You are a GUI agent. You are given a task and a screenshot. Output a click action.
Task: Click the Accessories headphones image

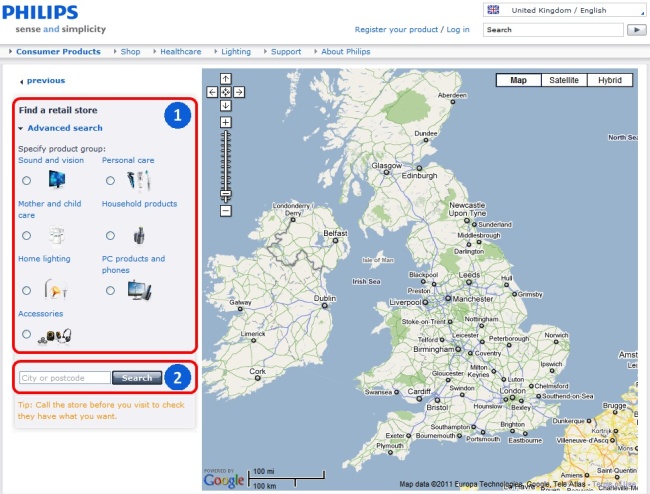[x=55, y=337]
